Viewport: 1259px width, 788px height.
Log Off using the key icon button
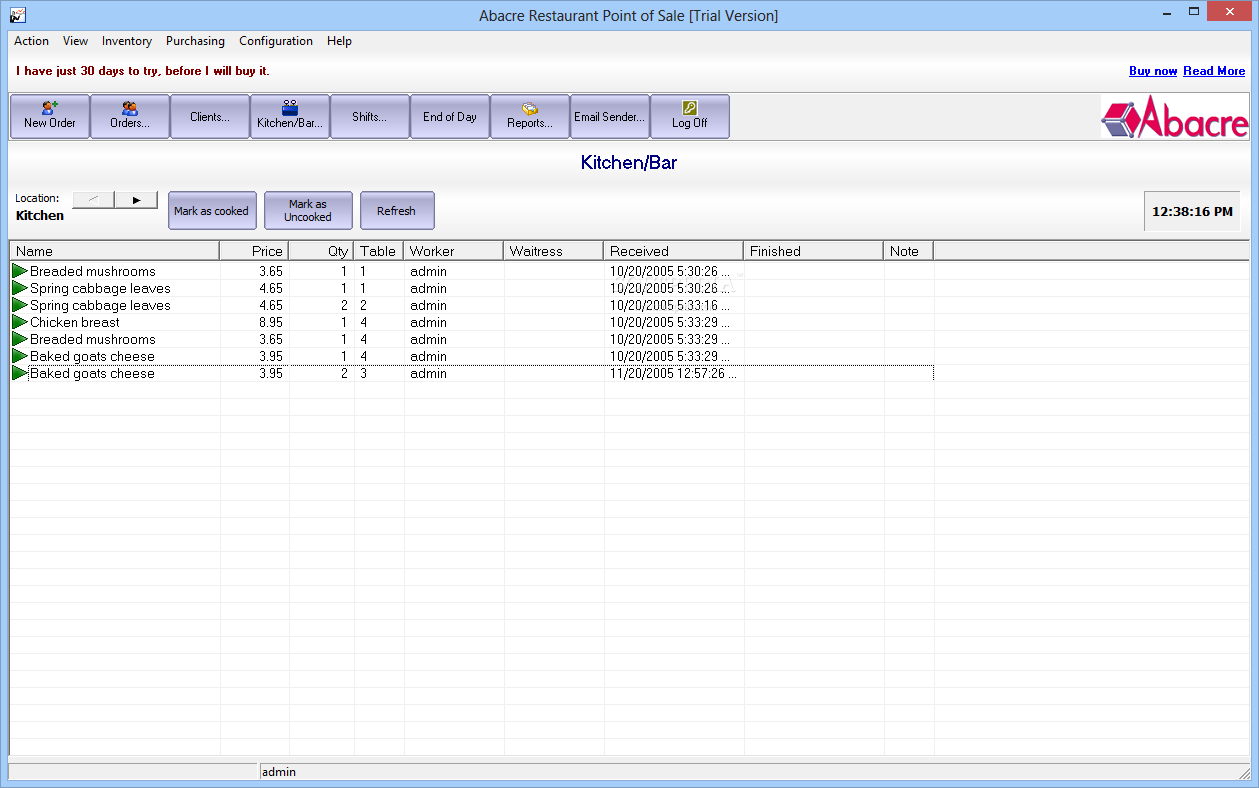click(690, 116)
